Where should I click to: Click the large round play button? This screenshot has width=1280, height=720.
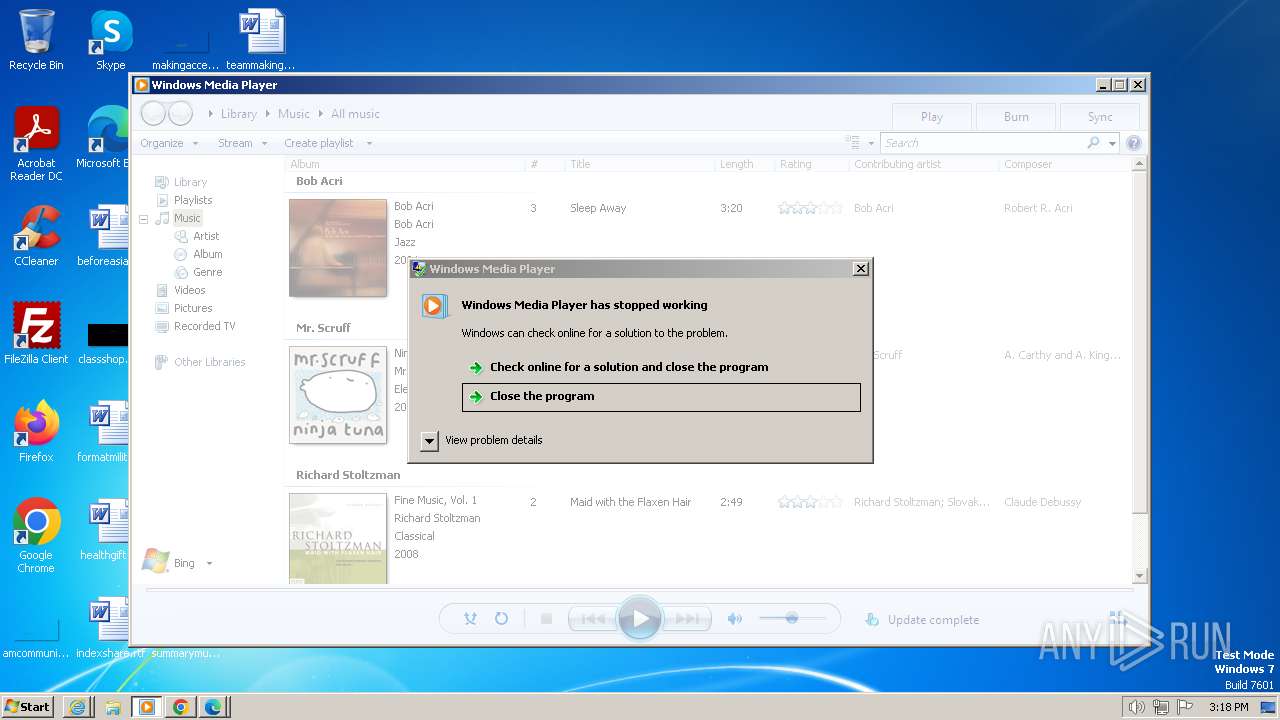coord(640,619)
